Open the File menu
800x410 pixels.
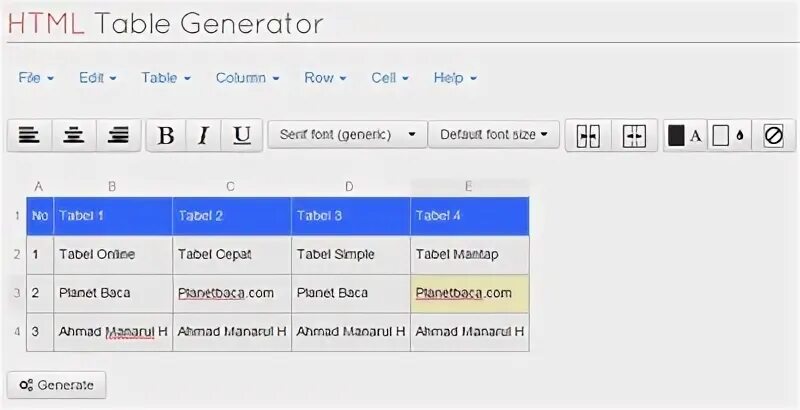coord(36,78)
